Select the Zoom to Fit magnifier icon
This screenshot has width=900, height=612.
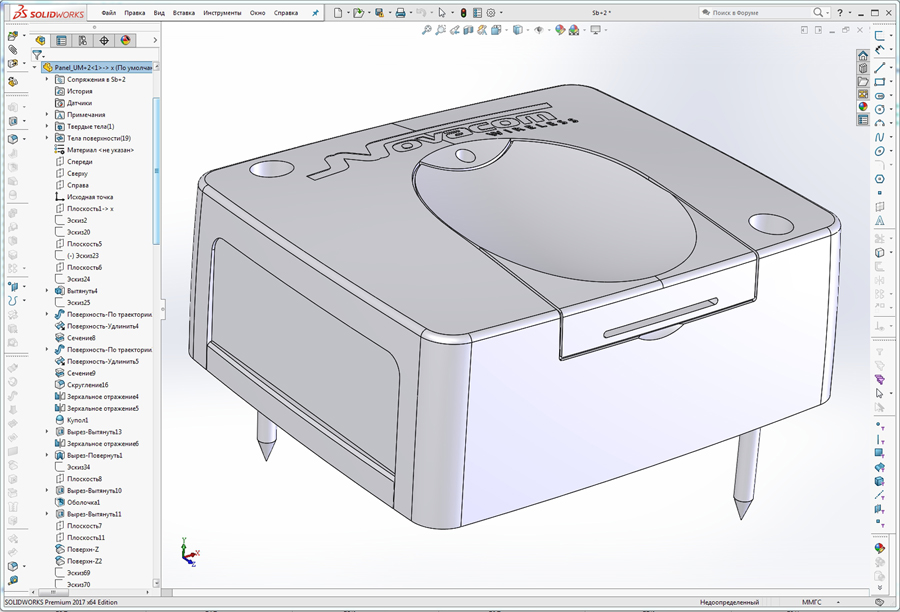(426, 31)
